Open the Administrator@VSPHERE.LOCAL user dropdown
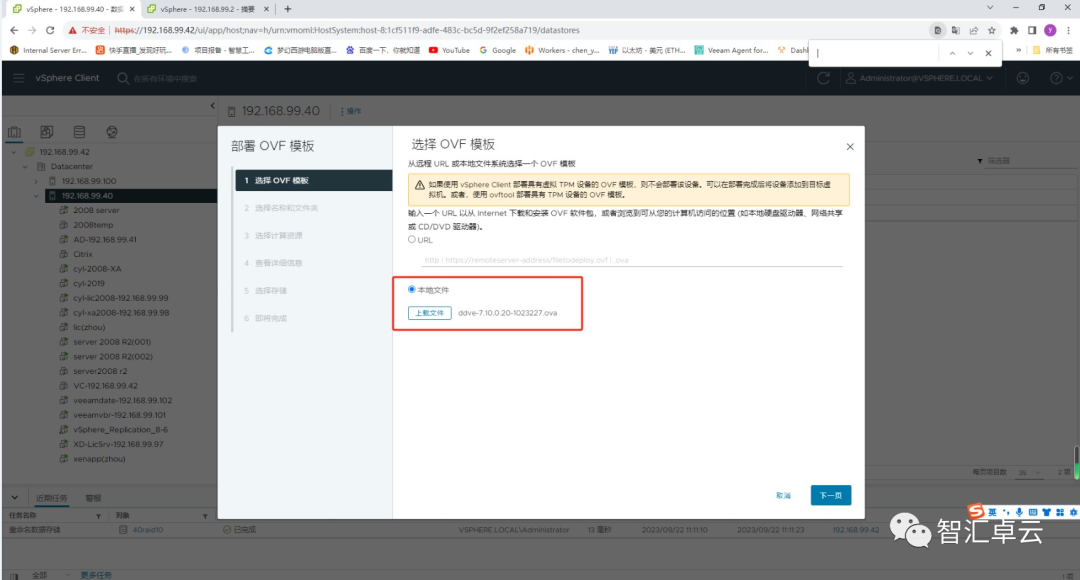The height and width of the screenshot is (580, 1080). 919,78
